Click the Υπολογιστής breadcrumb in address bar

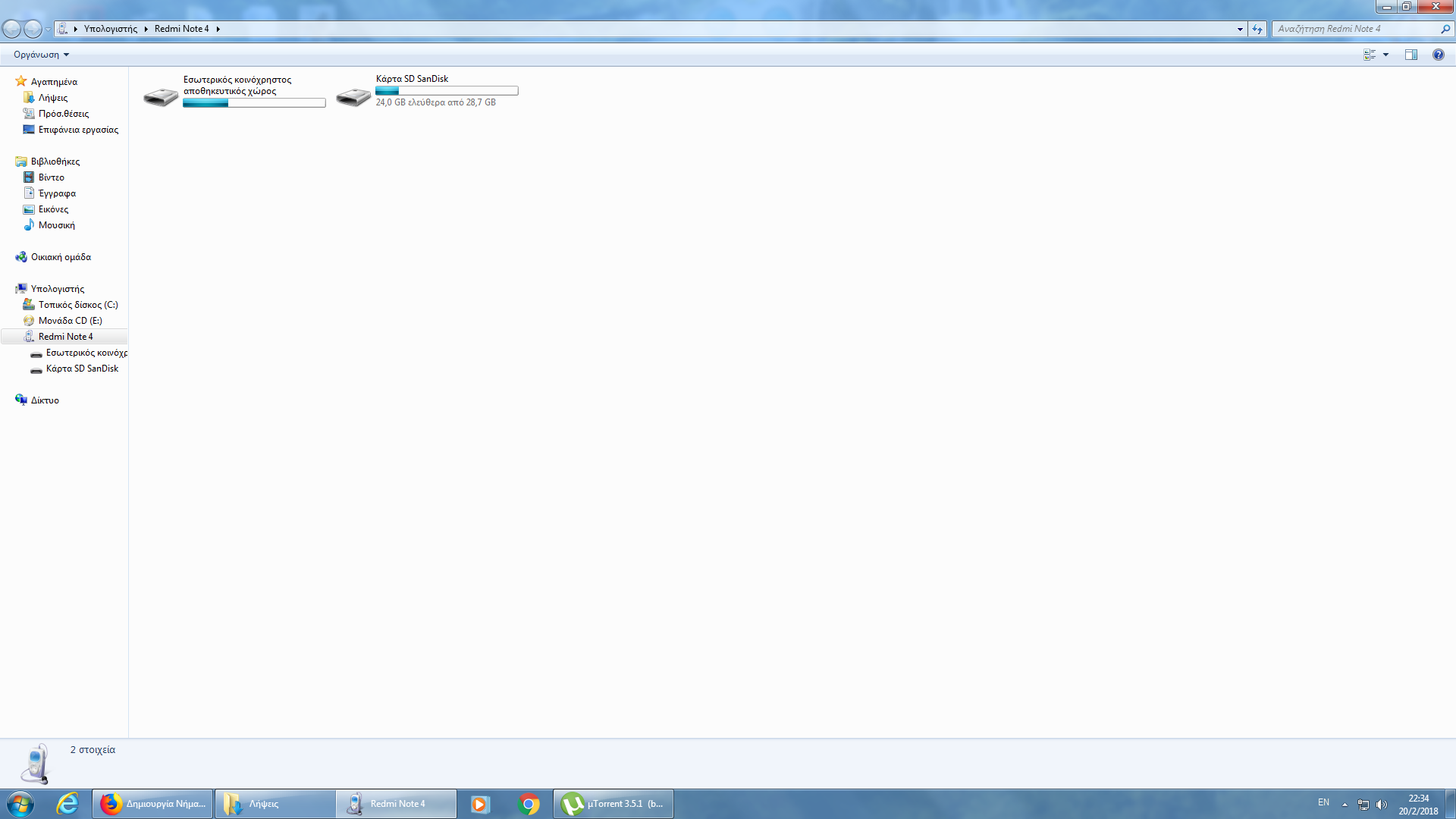111,29
